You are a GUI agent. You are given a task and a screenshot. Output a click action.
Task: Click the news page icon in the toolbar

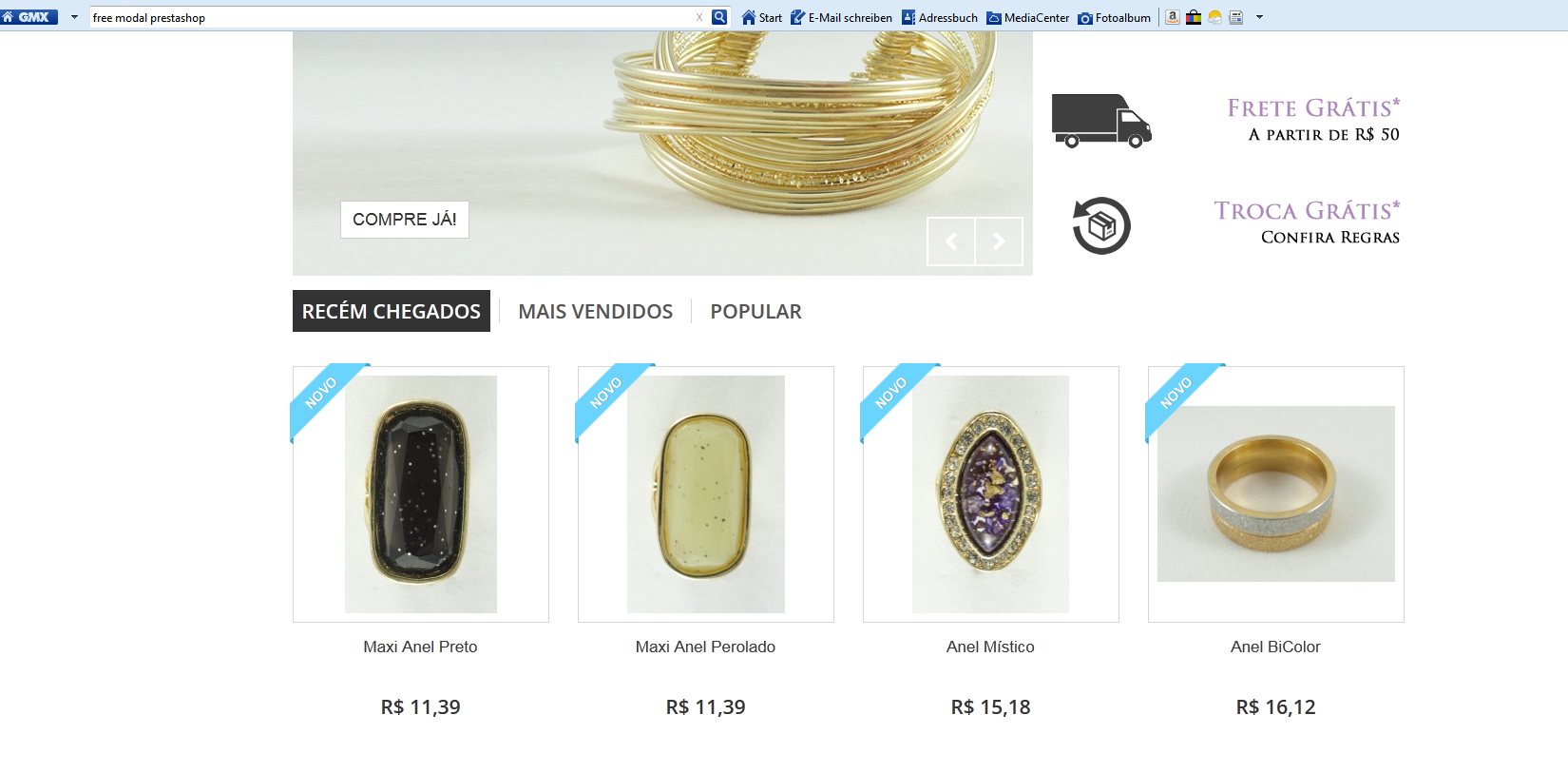coord(1236,17)
